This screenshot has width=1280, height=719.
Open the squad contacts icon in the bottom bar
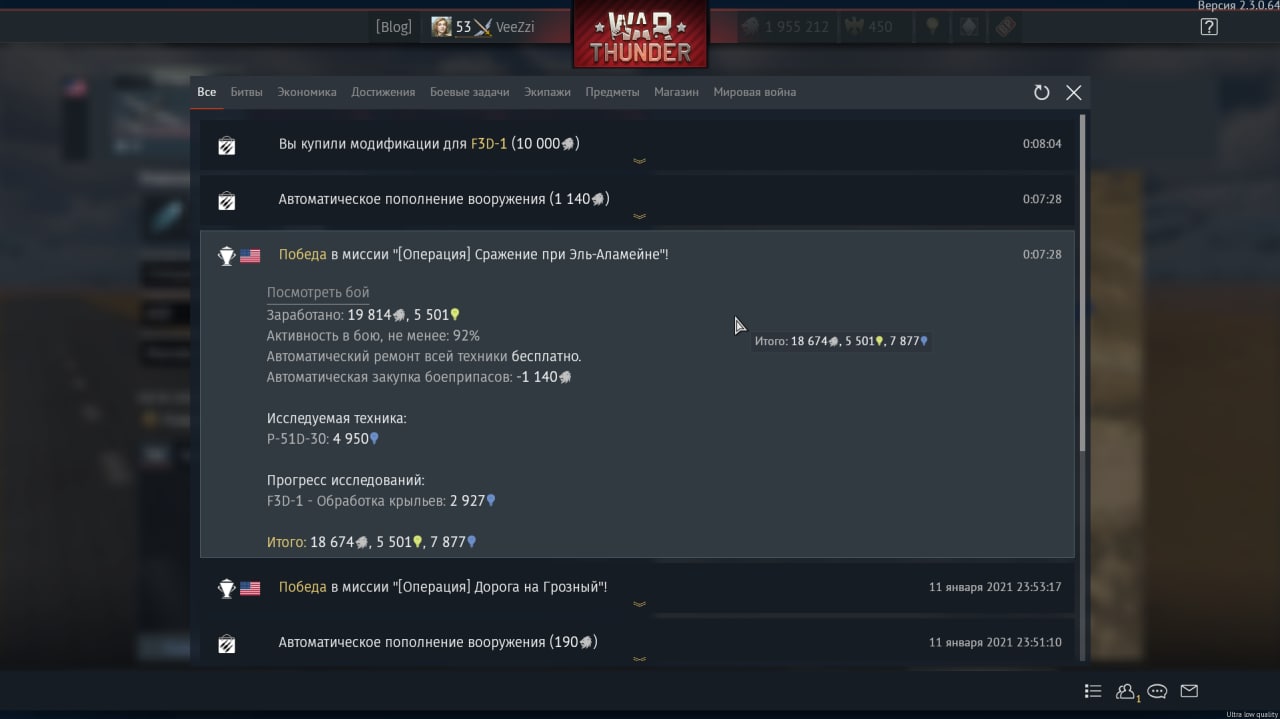click(x=1126, y=691)
